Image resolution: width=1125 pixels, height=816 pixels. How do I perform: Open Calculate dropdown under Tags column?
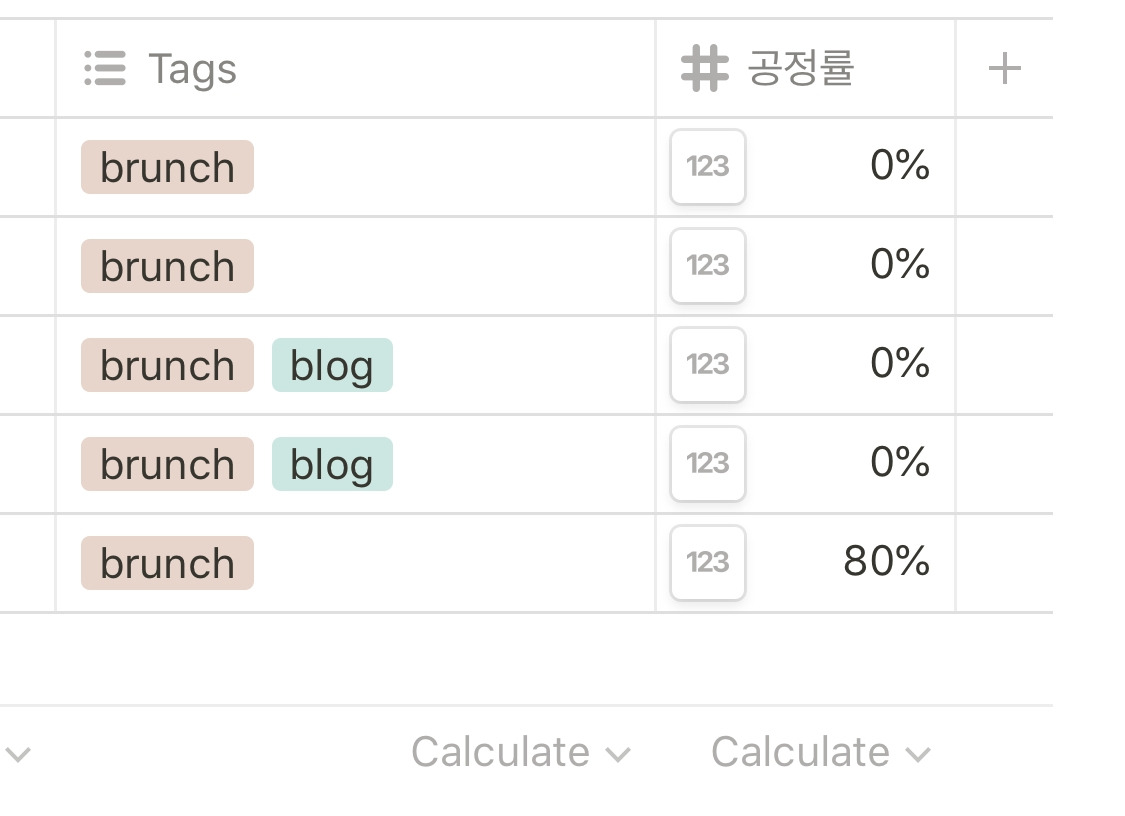[x=521, y=752]
